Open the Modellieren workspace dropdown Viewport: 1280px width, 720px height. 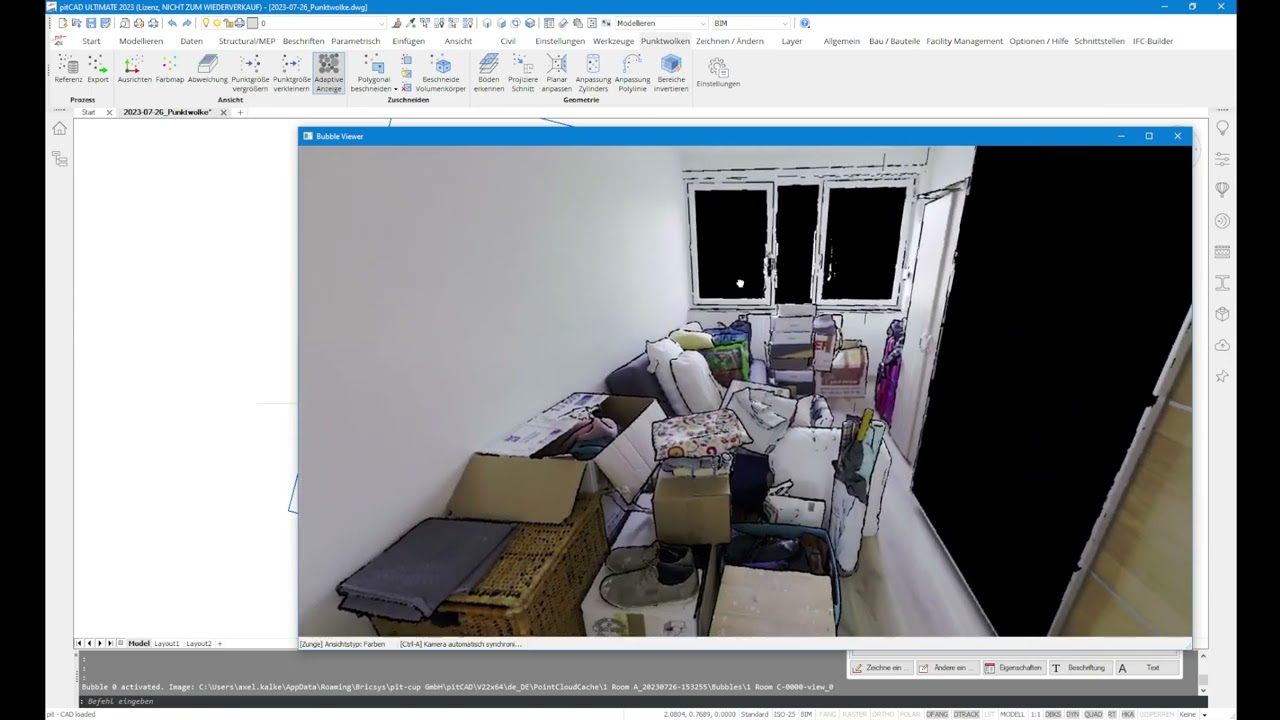pos(660,23)
